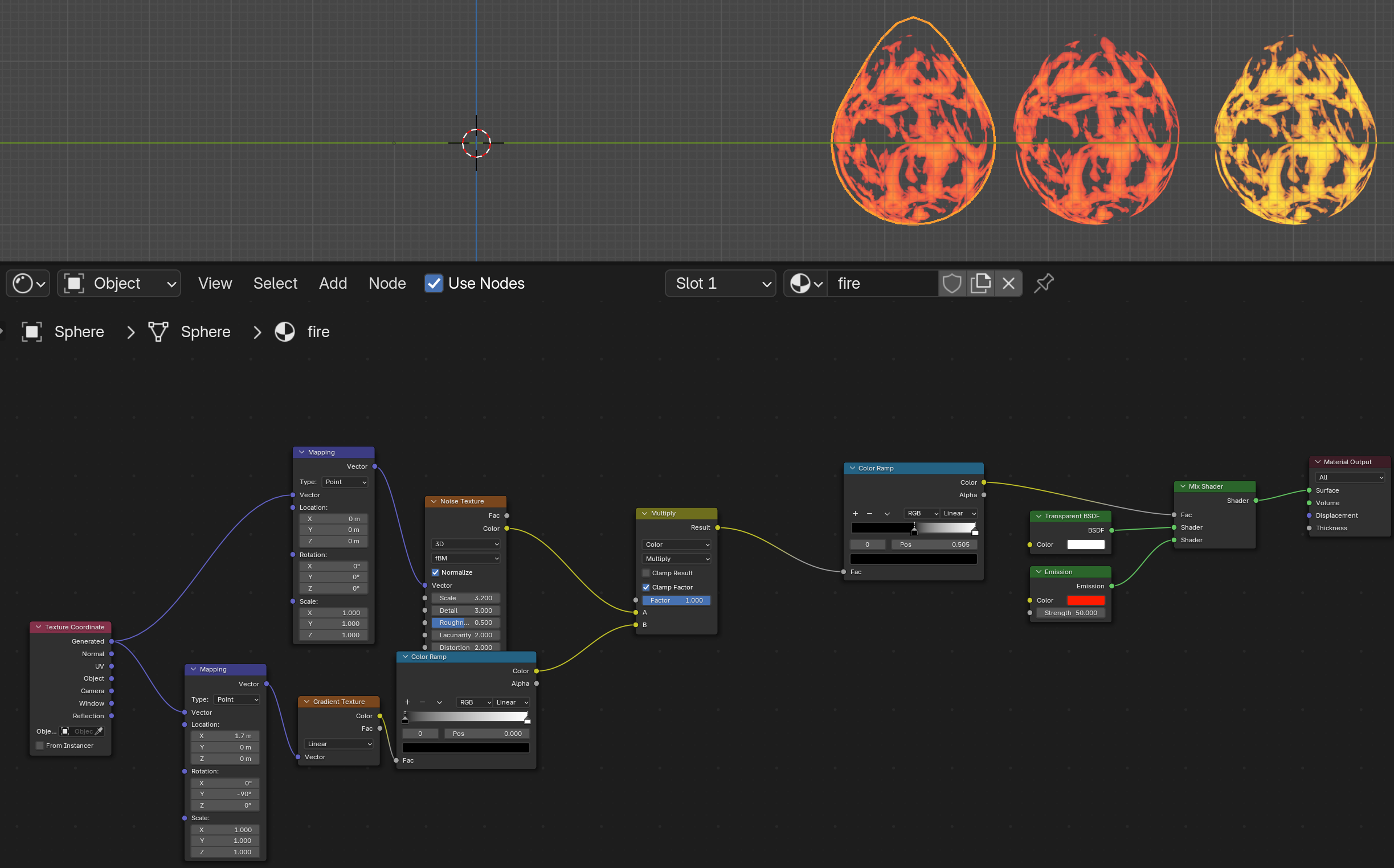Click the eyedropper in Texture Coordinate node
Image resolution: width=1394 pixels, height=868 pixels.
[99, 731]
